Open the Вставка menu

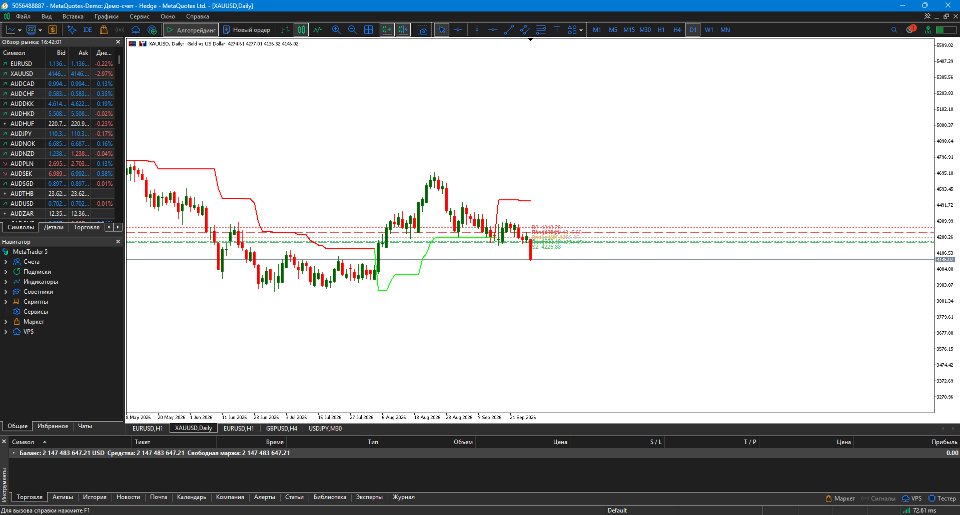[x=73, y=17]
